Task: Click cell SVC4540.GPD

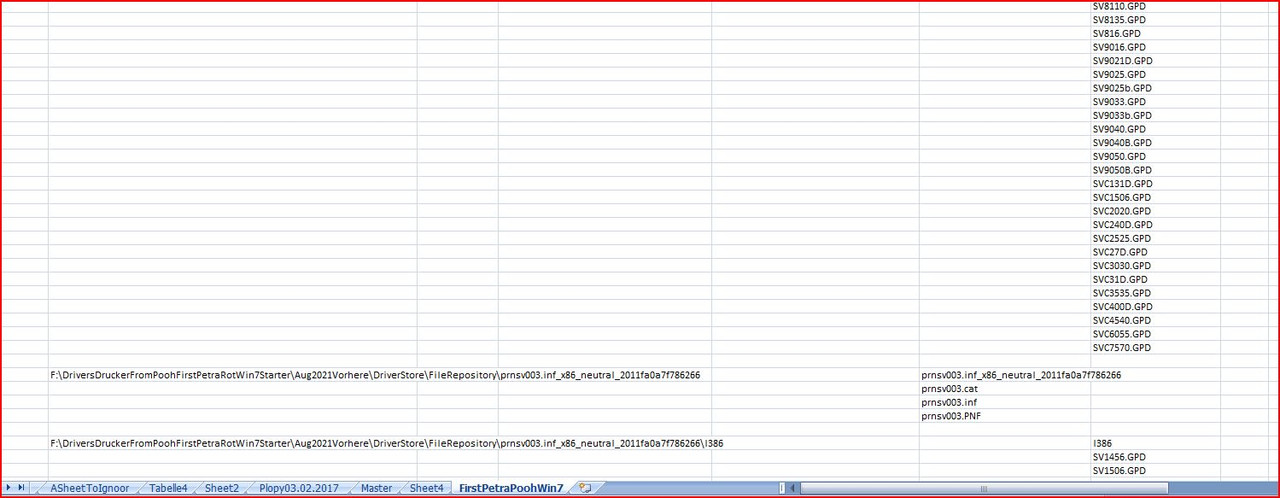Action: (1155, 320)
